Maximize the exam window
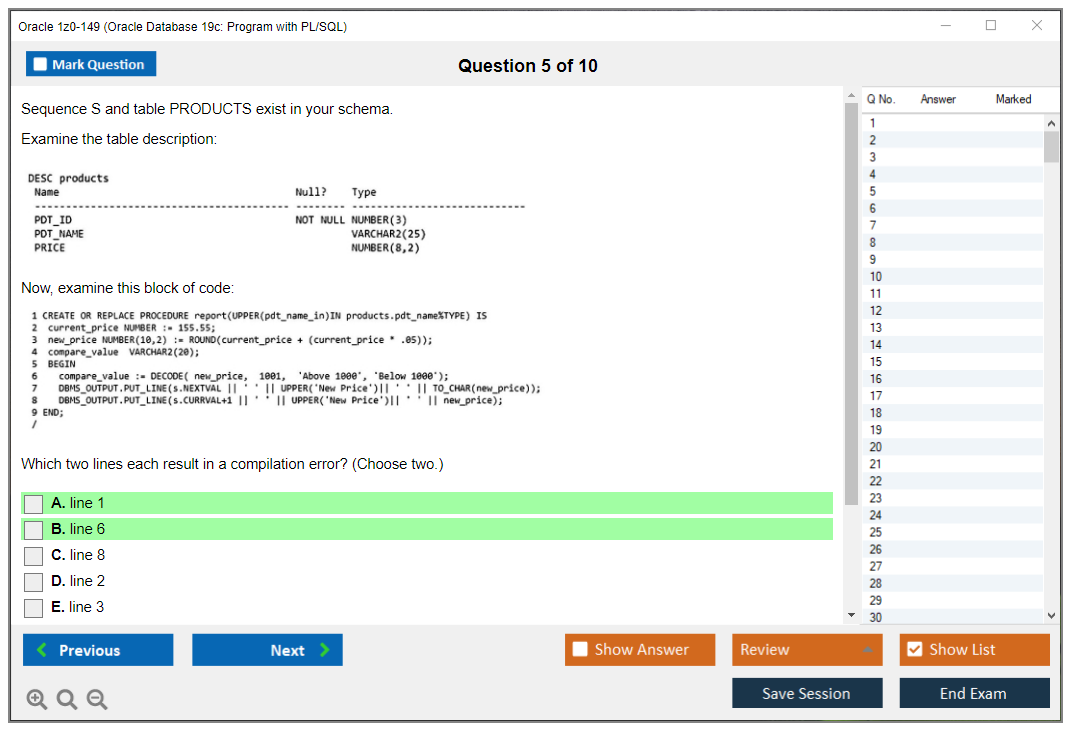Screen dimensions: 1075x735 pos(990,26)
